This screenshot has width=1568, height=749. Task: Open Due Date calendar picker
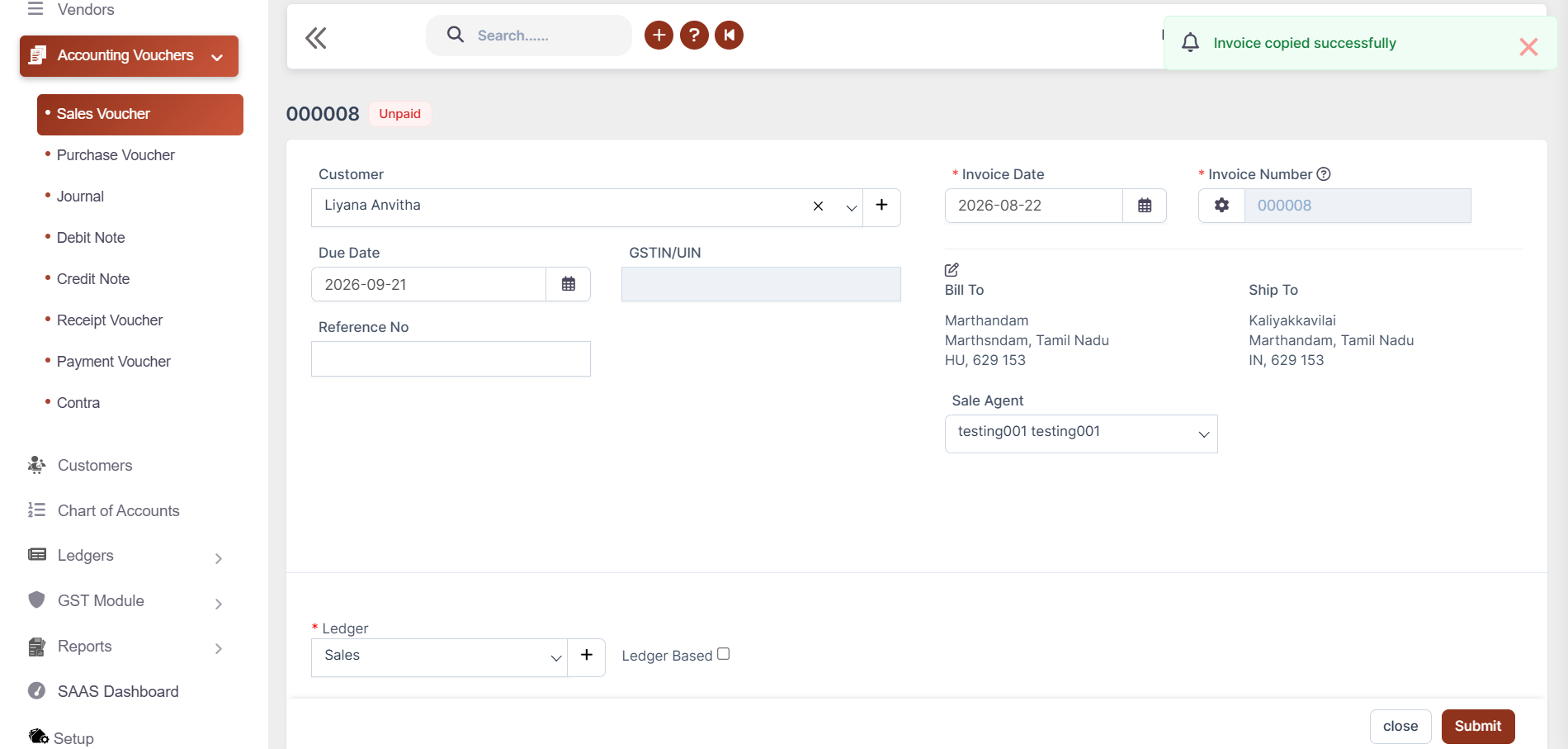tap(569, 284)
